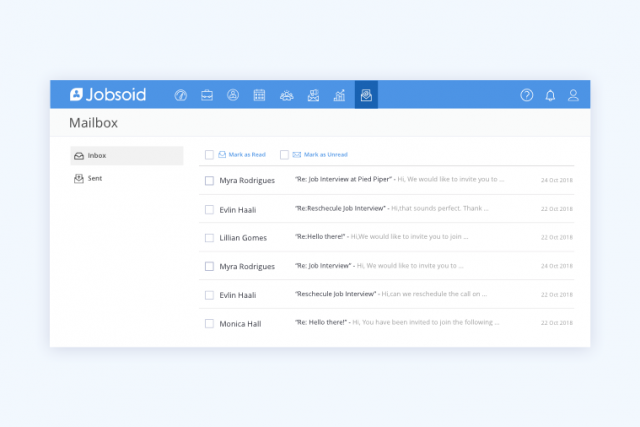This screenshot has height=427, width=640.
Task: Open the dashboard gauge icon in navbar
Action: [181, 95]
